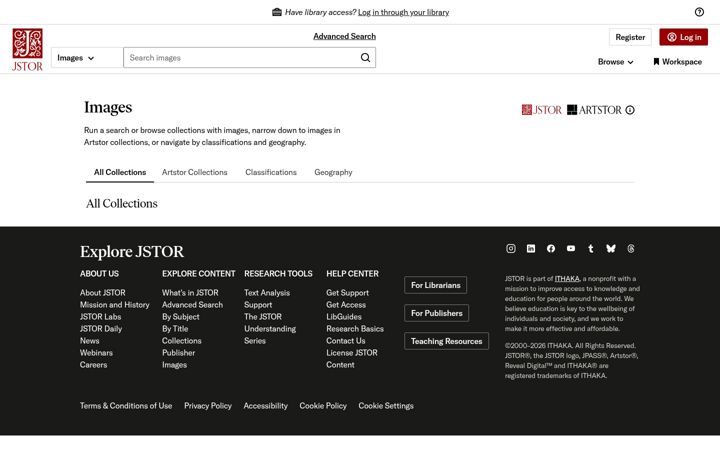Open By Subject footer link
The image size is (720, 450).
(x=180, y=317)
